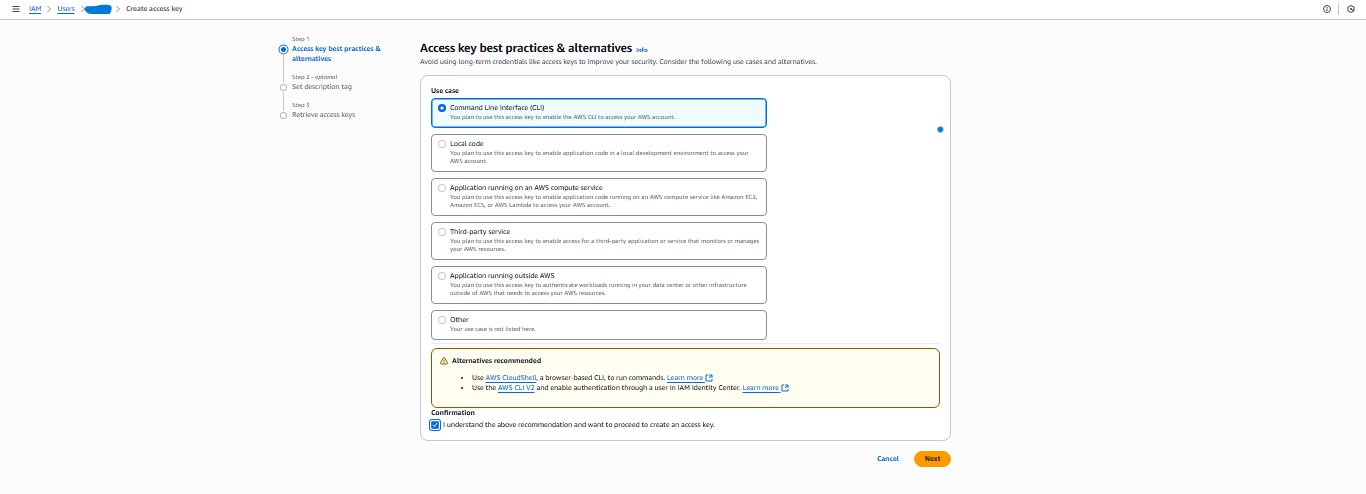The image size is (1366, 494).
Task: Click the info circle icon in the top bar
Action: [x=1327, y=8]
